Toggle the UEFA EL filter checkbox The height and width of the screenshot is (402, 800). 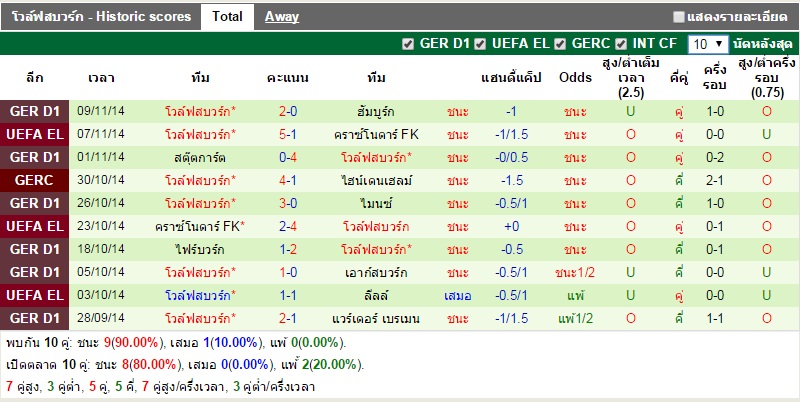pos(481,44)
